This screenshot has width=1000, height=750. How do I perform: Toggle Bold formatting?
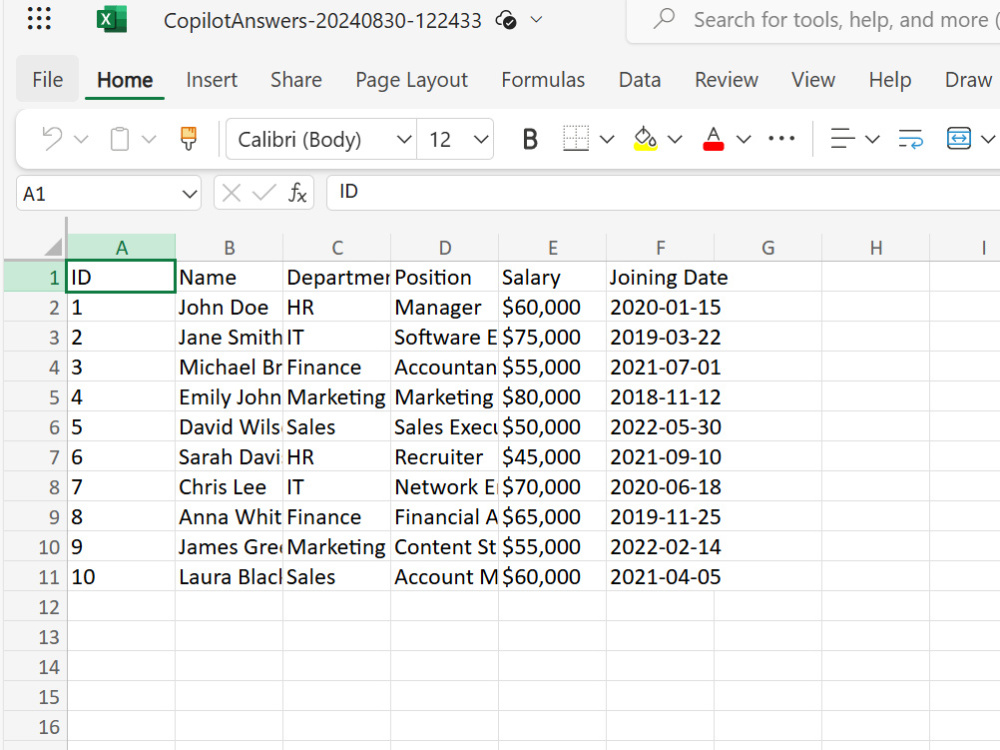click(530, 139)
